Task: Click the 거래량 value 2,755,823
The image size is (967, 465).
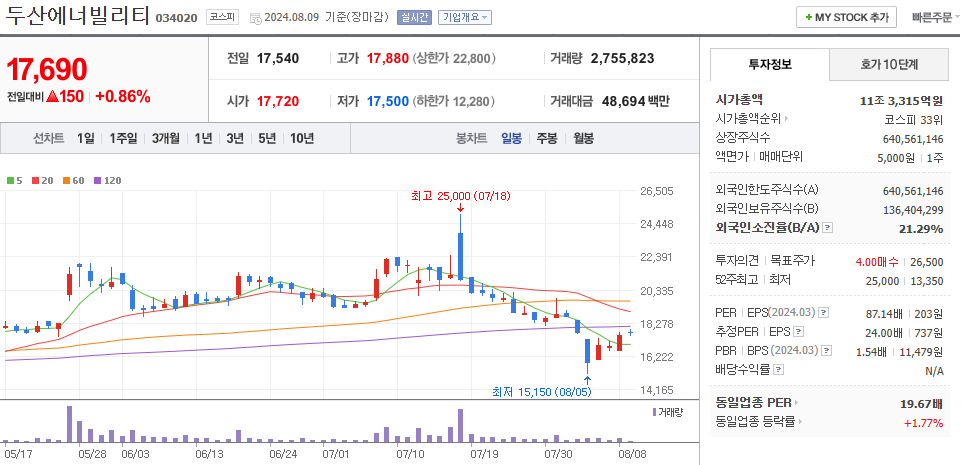Action: pyautogui.click(x=622, y=59)
